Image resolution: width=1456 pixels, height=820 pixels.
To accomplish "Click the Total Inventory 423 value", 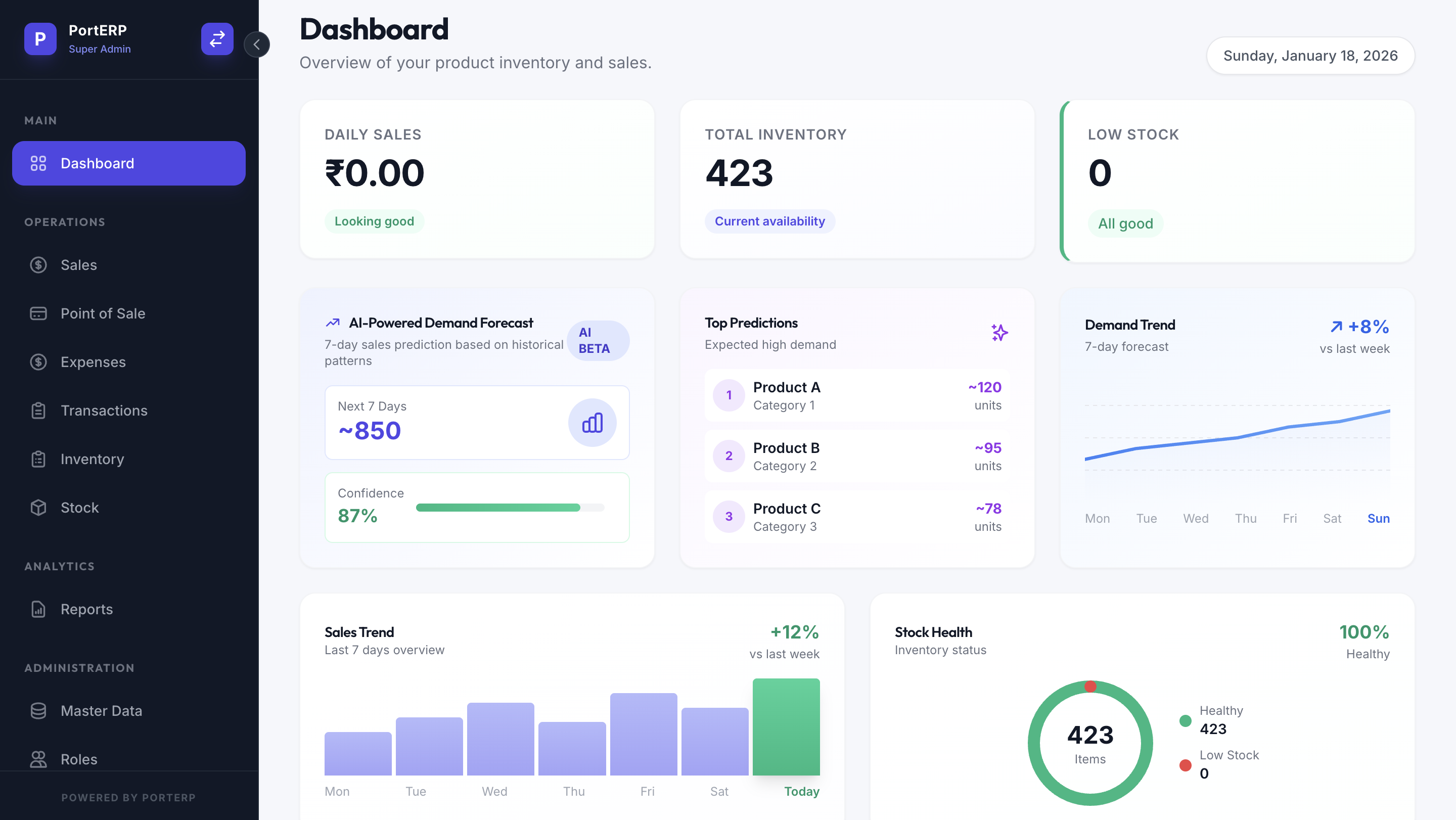I will pos(739,173).
